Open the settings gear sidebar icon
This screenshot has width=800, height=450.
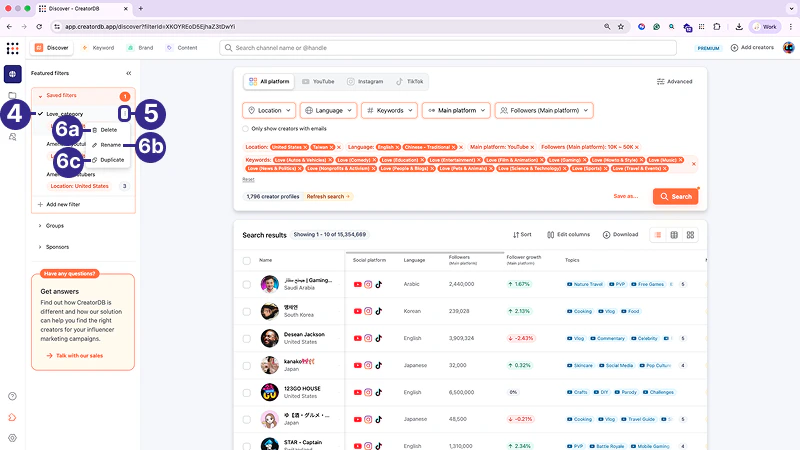tap(13, 438)
